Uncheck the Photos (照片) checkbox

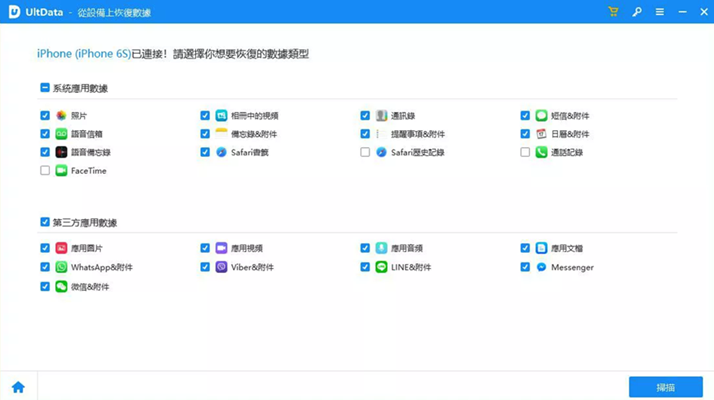(45, 116)
